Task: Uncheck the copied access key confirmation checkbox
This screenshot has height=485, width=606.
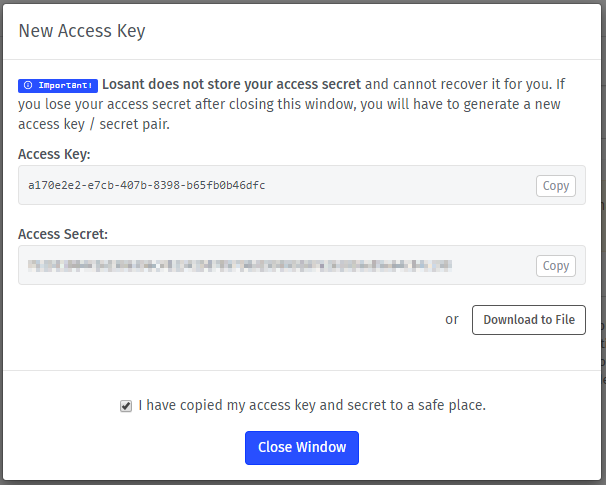Action: 126,406
